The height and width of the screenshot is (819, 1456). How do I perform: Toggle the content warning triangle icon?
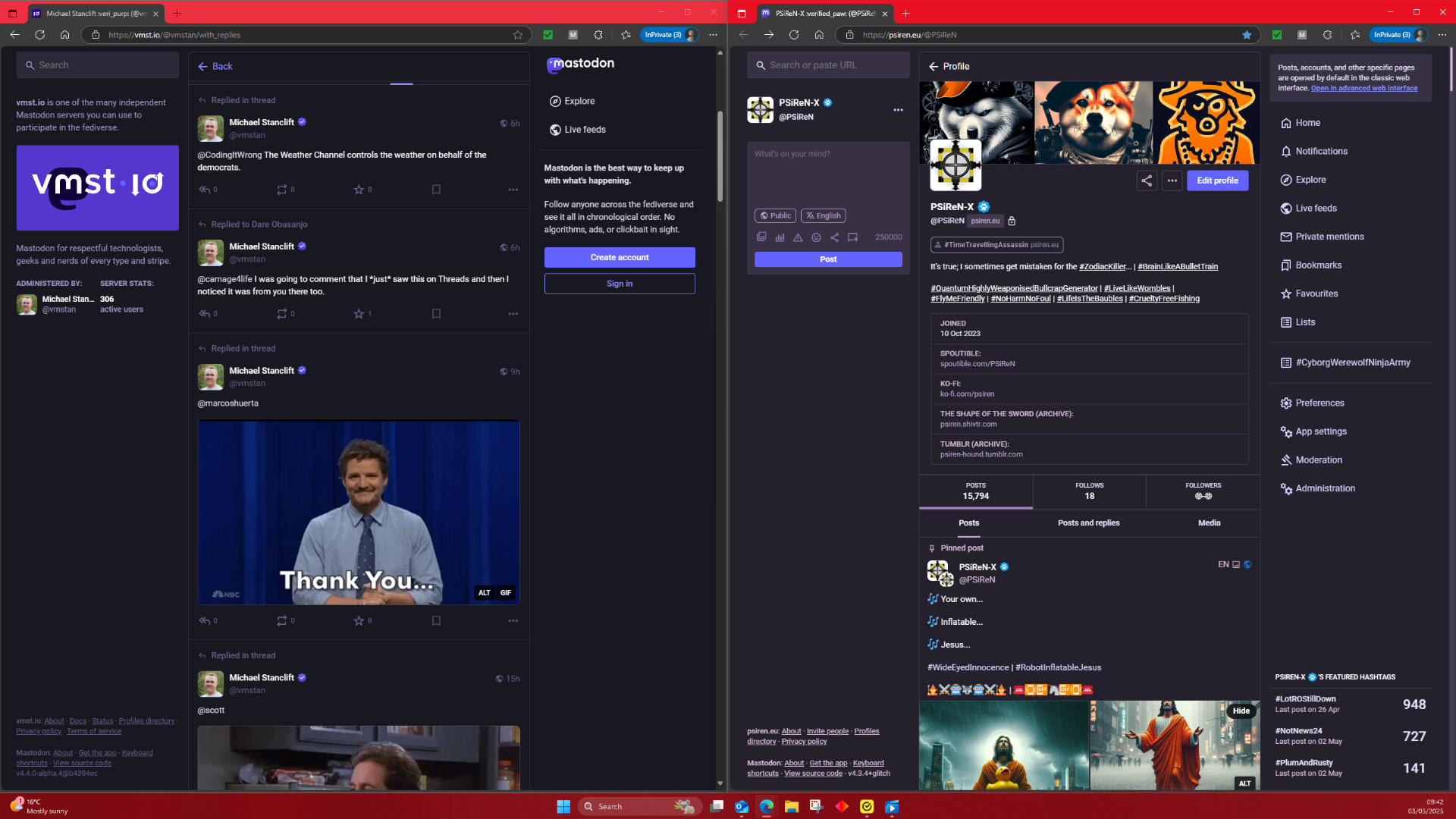pos(798,237)
